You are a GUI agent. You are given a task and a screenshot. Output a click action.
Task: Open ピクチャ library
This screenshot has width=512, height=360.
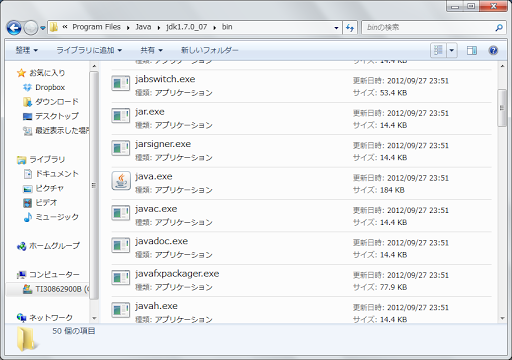[x=43, y=188]
